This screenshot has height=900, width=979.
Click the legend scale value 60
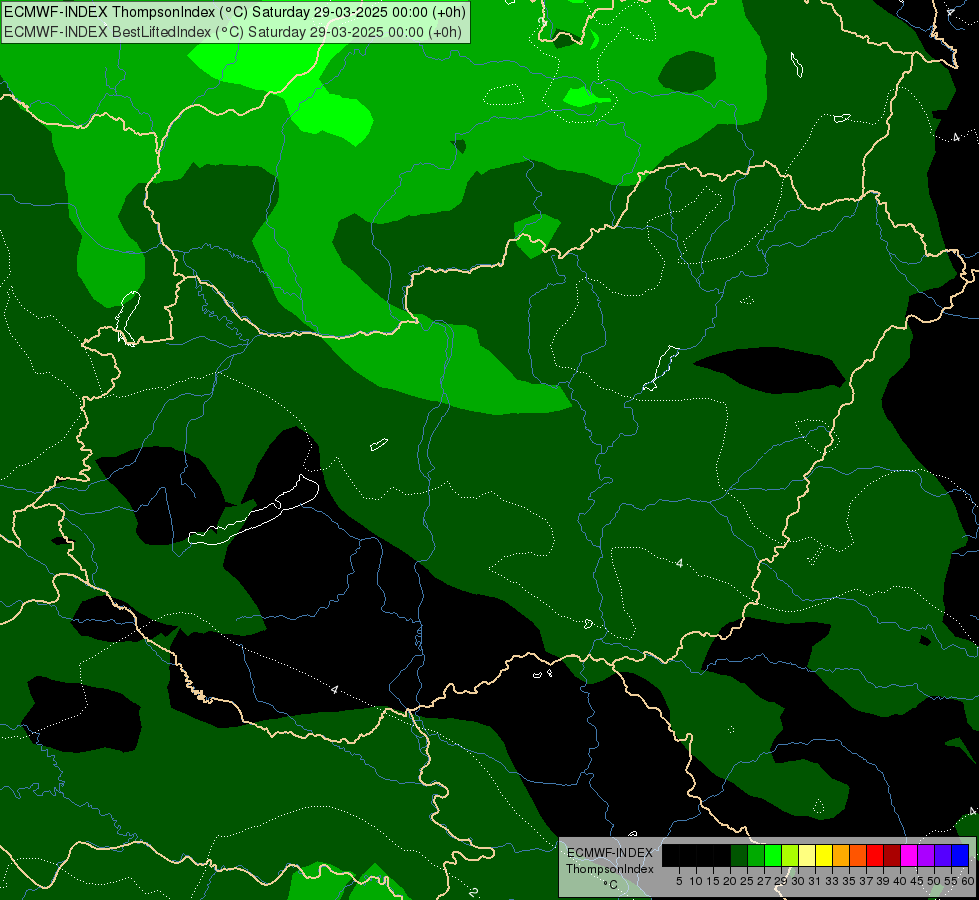pyautogui.click(x=968, y=881)
